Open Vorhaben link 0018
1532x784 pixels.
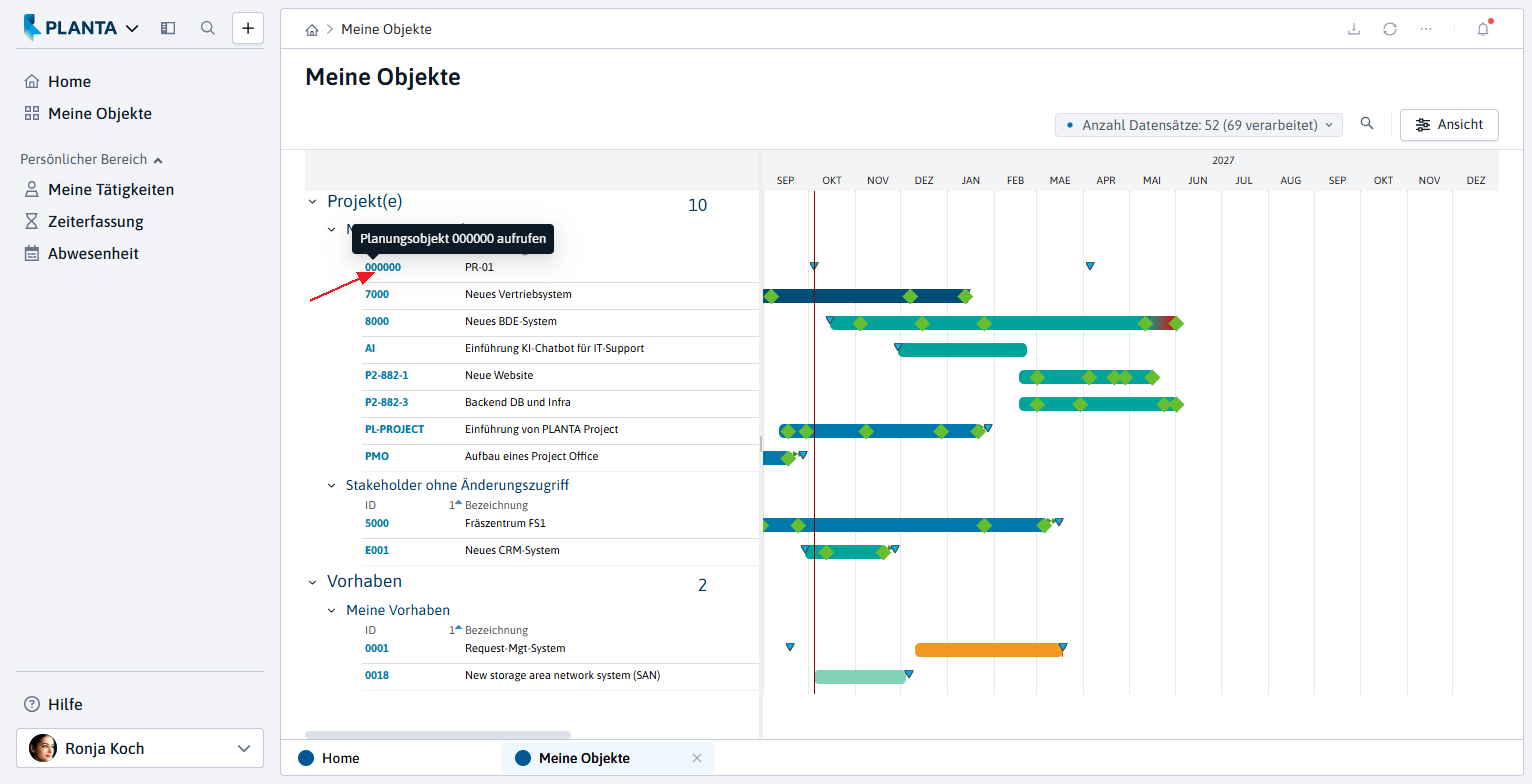pyautogui.click(x=377, y=676)
